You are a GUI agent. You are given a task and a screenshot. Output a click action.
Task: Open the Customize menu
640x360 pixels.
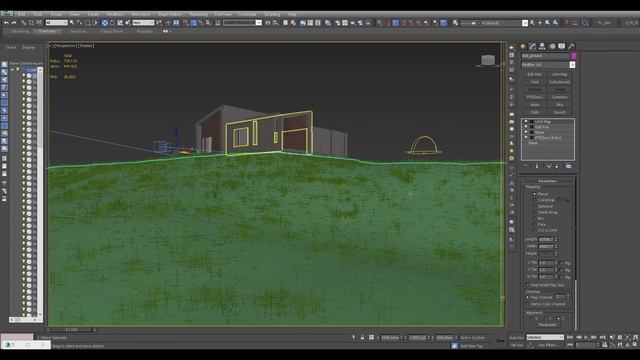(247, 14)
